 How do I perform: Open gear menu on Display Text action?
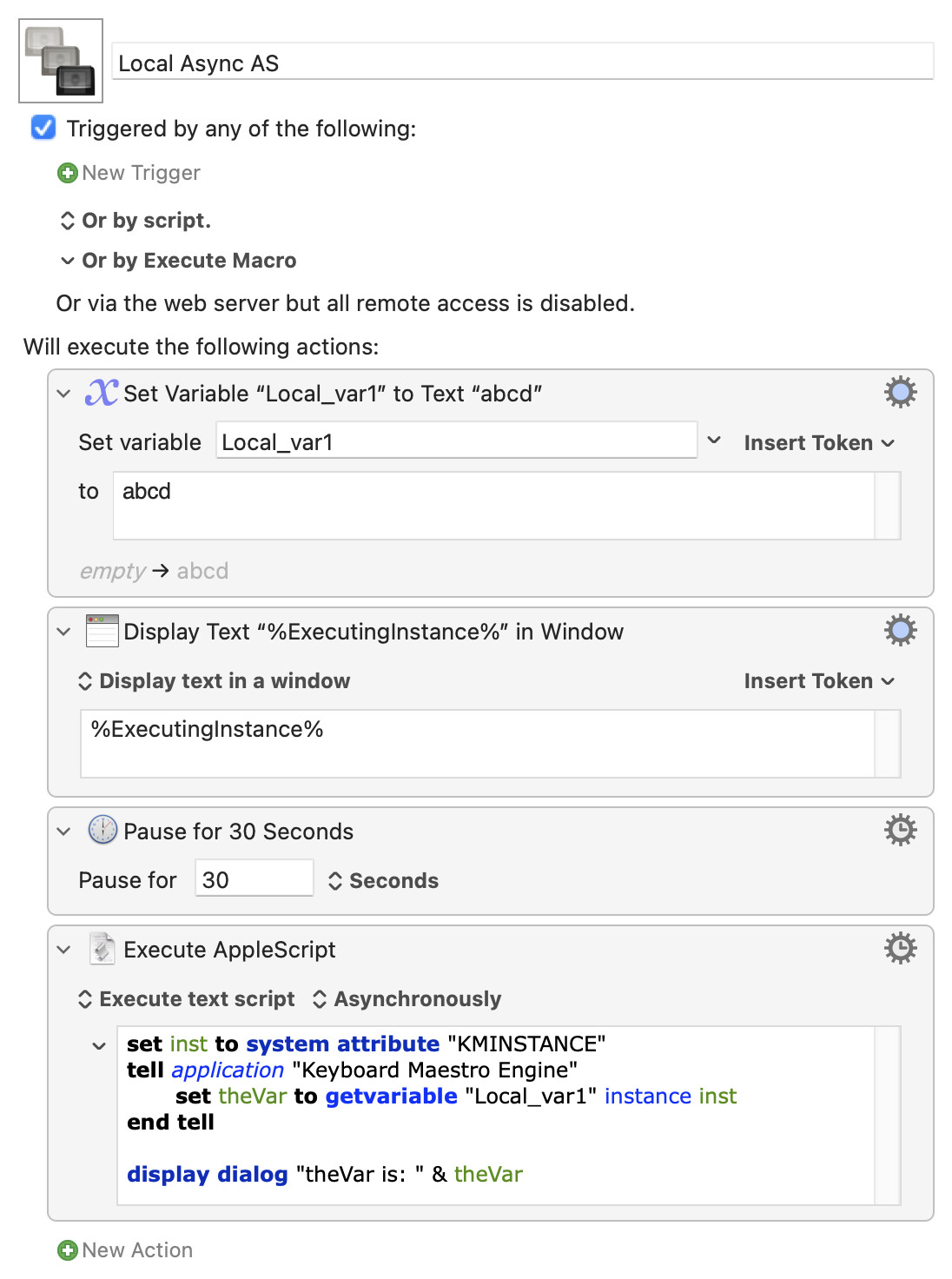coord(900,631)
